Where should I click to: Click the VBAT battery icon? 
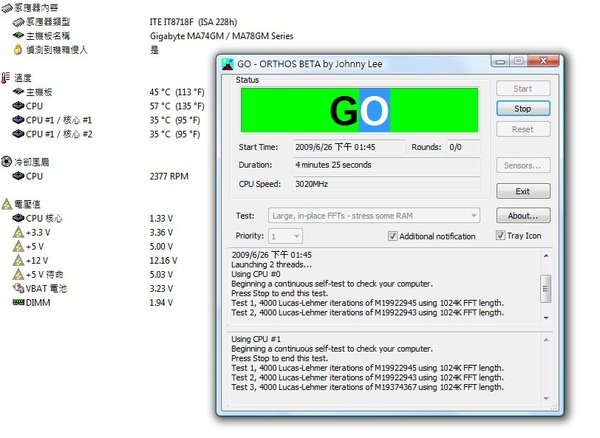coord(18,288)
